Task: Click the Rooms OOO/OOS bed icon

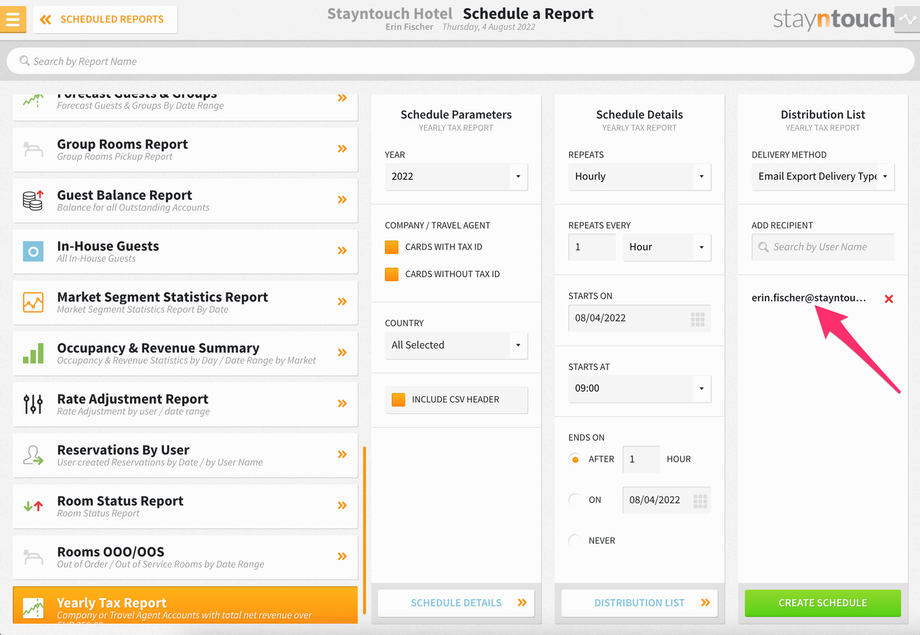Action: point(33,556)
